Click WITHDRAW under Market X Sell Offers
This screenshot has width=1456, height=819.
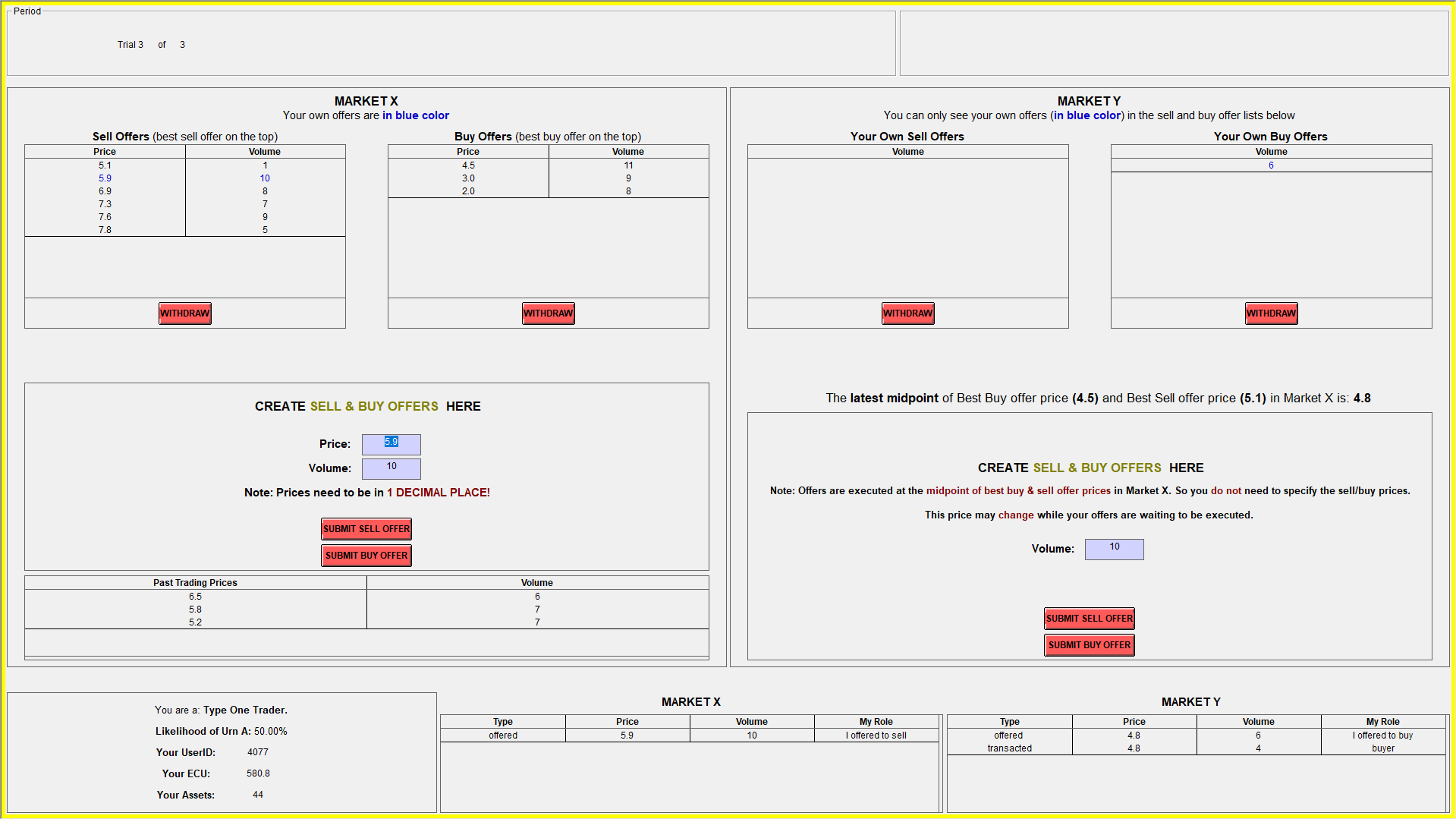pos(184,313)
